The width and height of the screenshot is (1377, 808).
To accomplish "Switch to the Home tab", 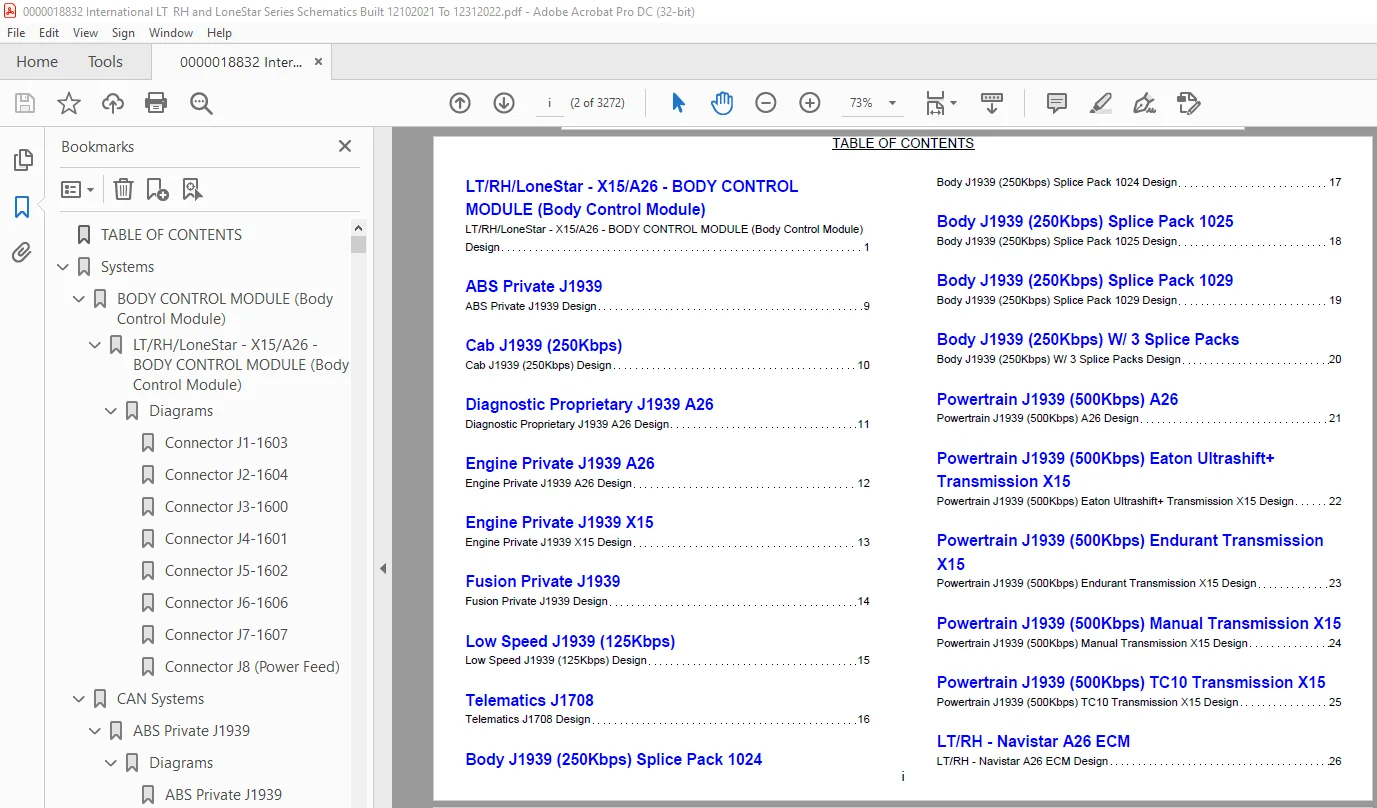I will 37,62.
